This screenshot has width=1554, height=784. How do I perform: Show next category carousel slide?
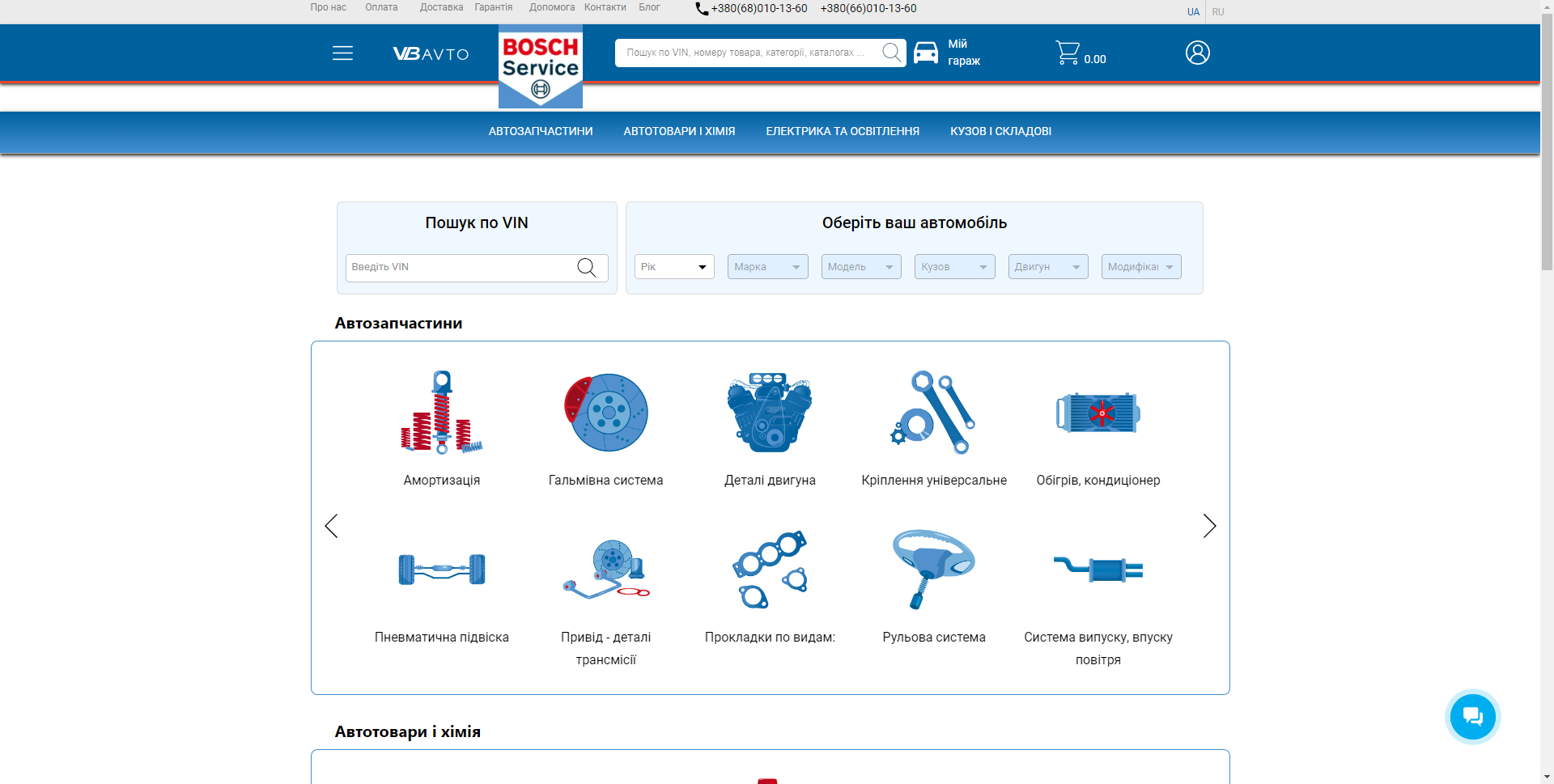[1209, 526]
